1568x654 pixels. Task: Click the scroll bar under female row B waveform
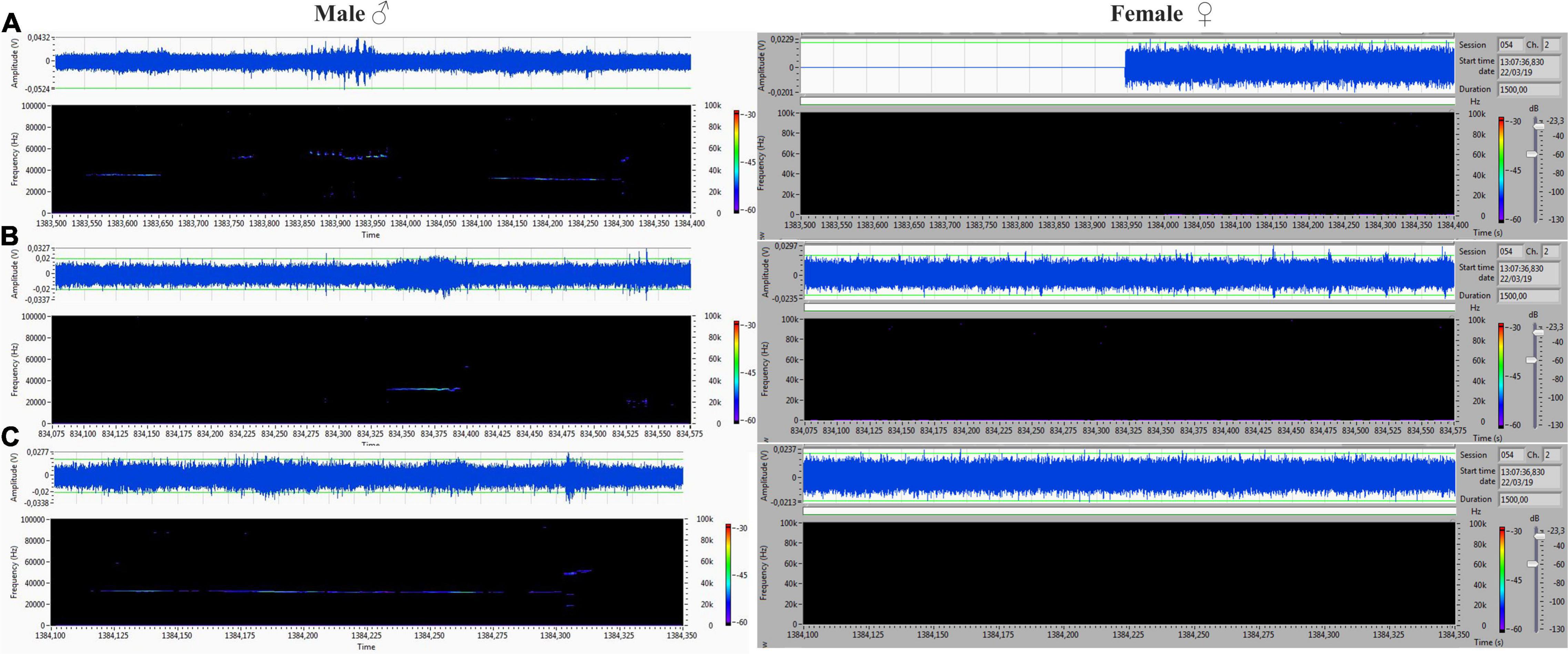1130,308
